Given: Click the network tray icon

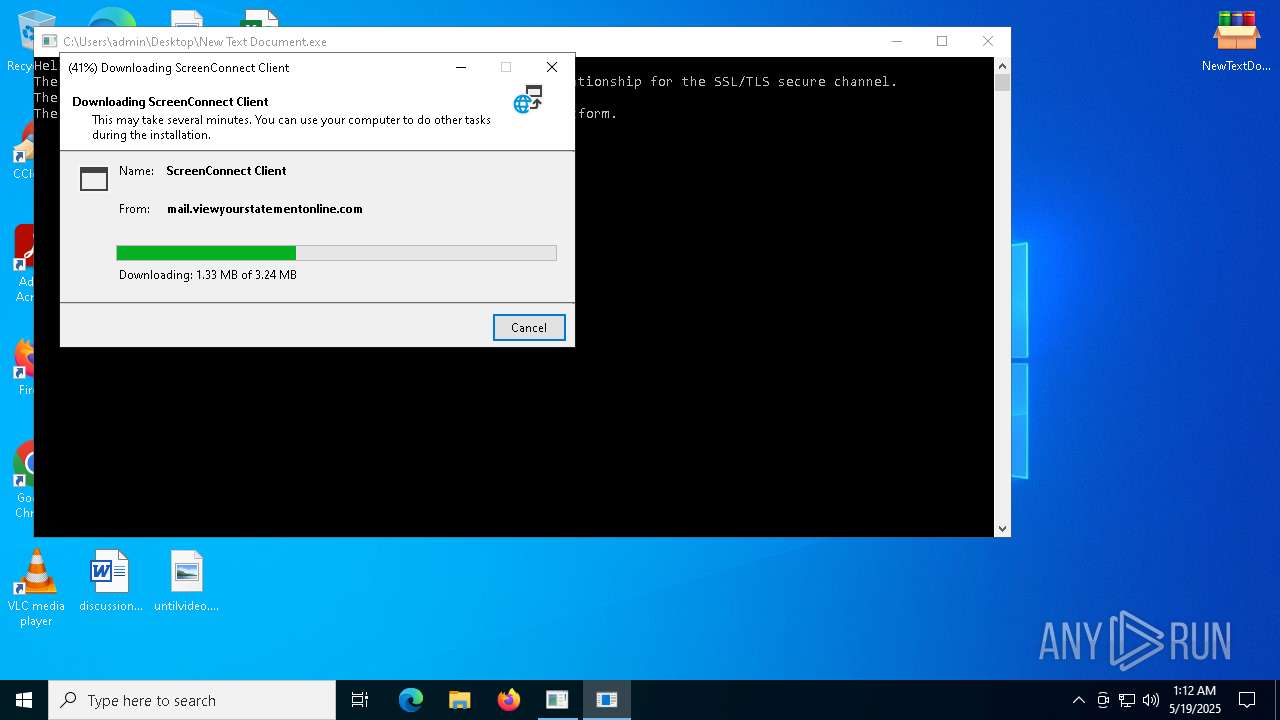Looking at the screenshot, I should [1127, 700].
